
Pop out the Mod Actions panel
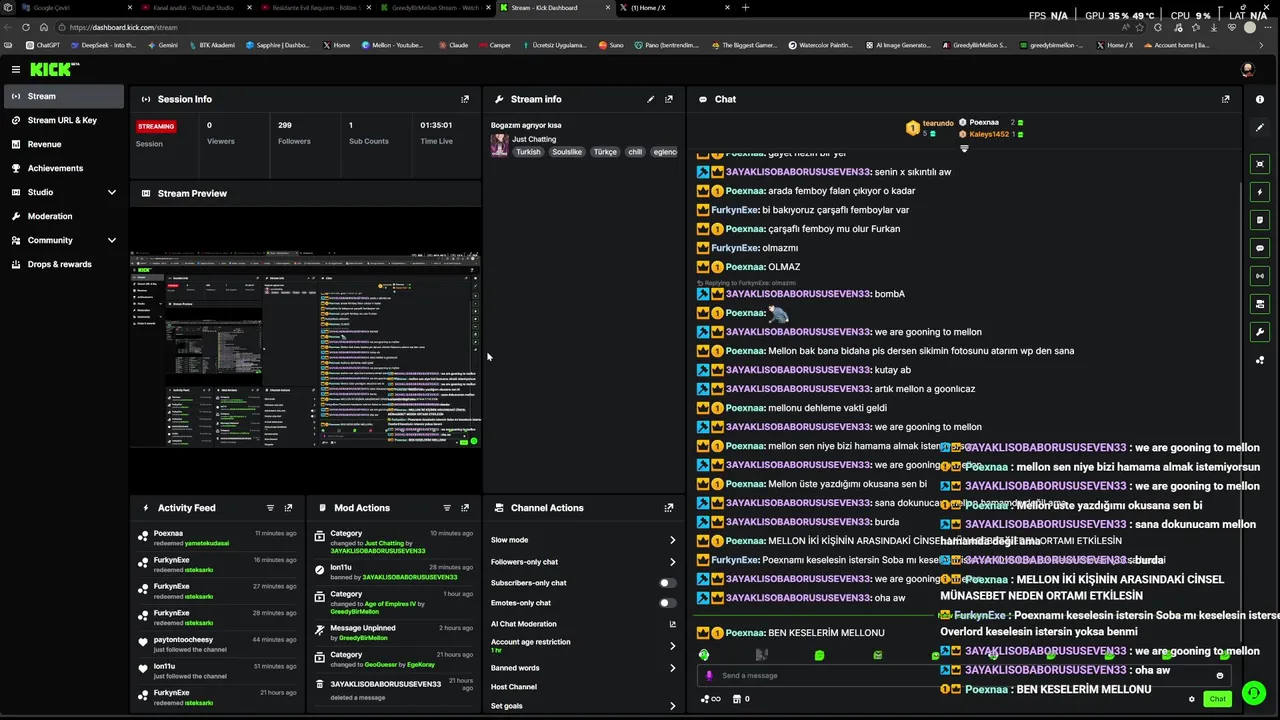pyautogui.click(x=465, y=508)
